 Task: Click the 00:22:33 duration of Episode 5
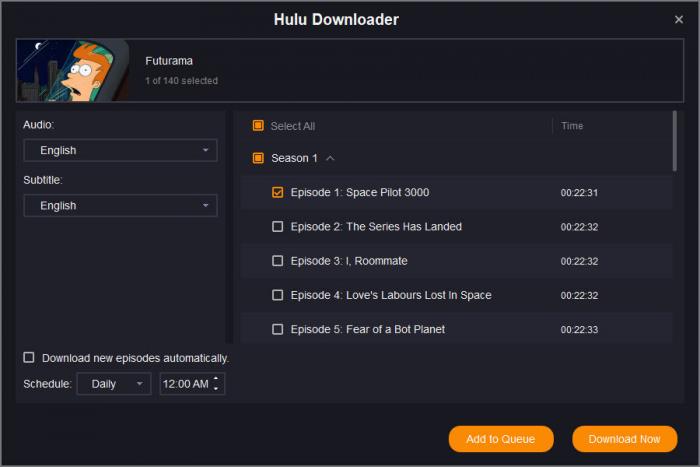[x=579, y=329]
